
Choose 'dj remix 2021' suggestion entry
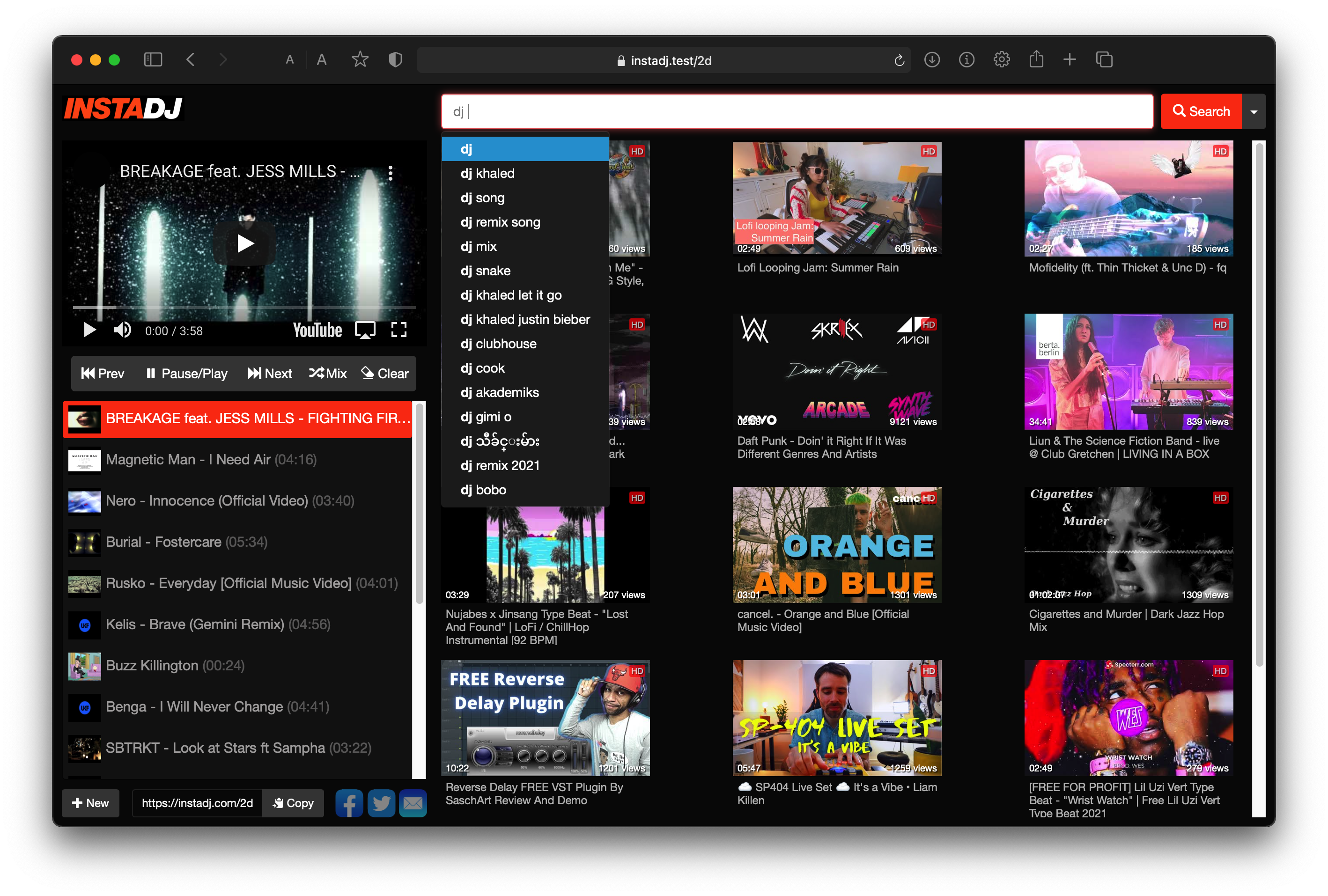(x=500, y=465)
